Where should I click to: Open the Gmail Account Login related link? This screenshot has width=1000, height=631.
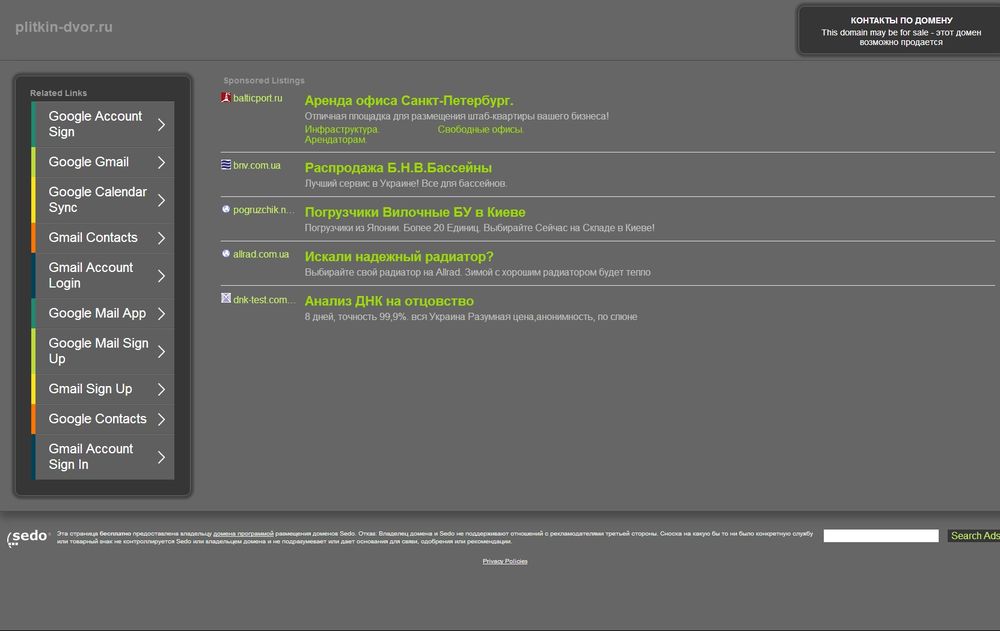click(x=103, y=276)
